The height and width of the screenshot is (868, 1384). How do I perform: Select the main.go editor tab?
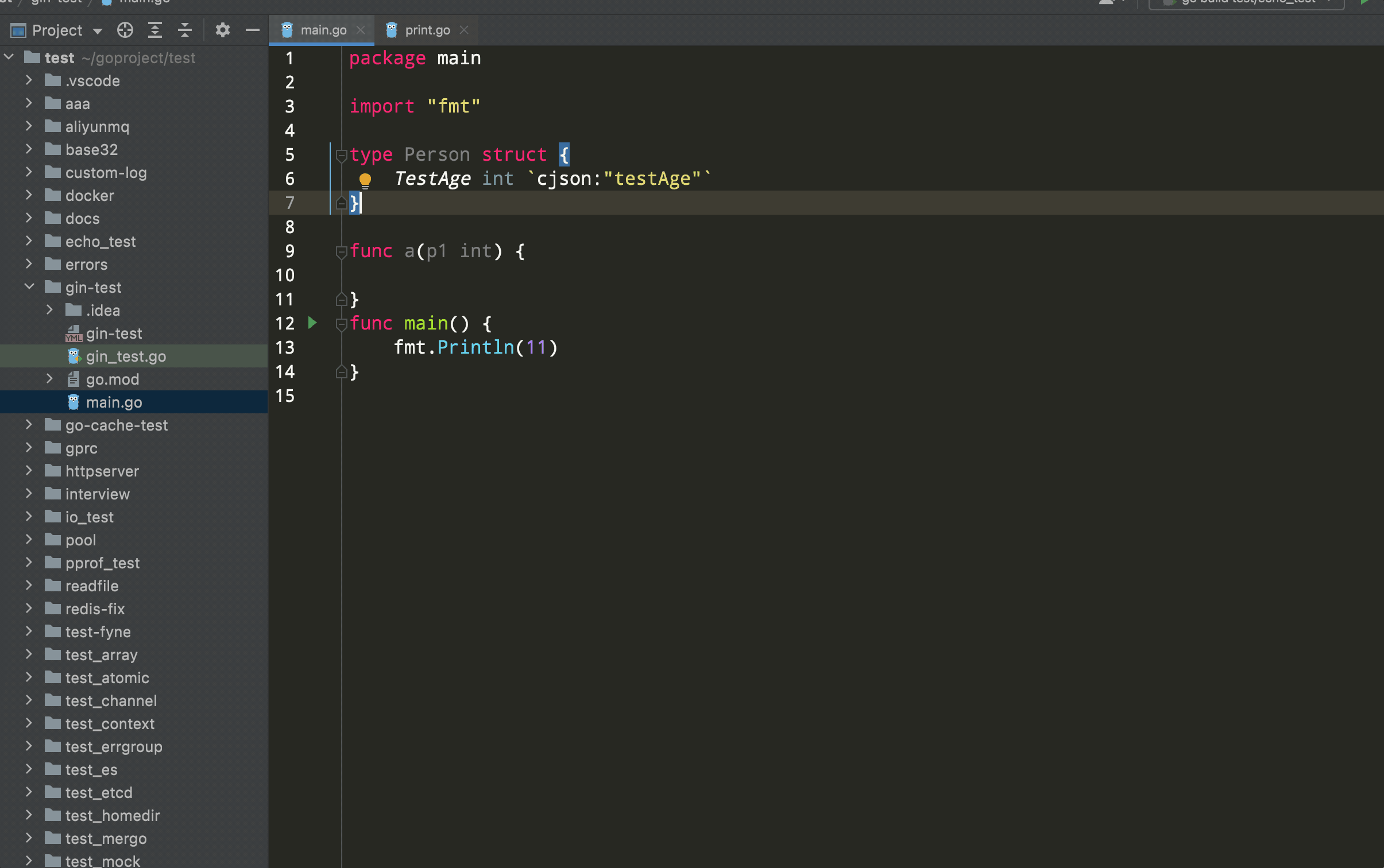[323, 30]
